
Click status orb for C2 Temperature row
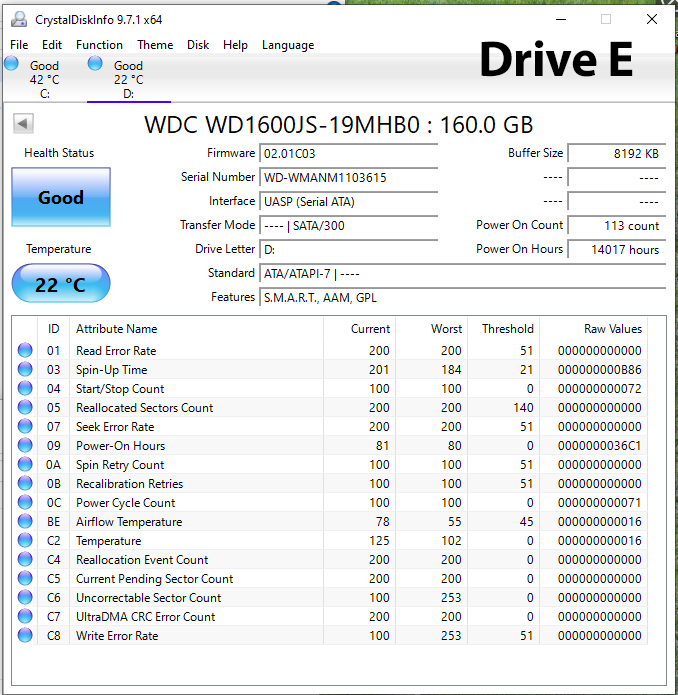point(25,540)
